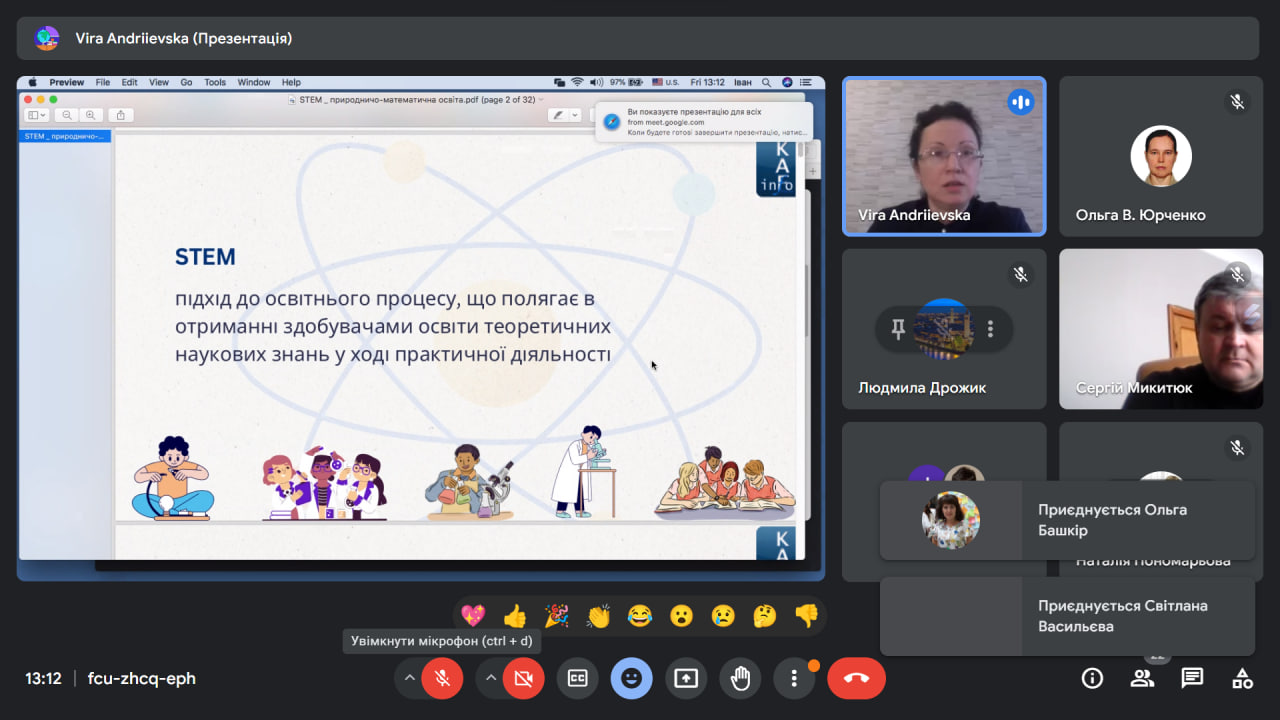Viewport: 1280px width, 720px height.
Task: Show the participants panel
Action: (1142, 678)
